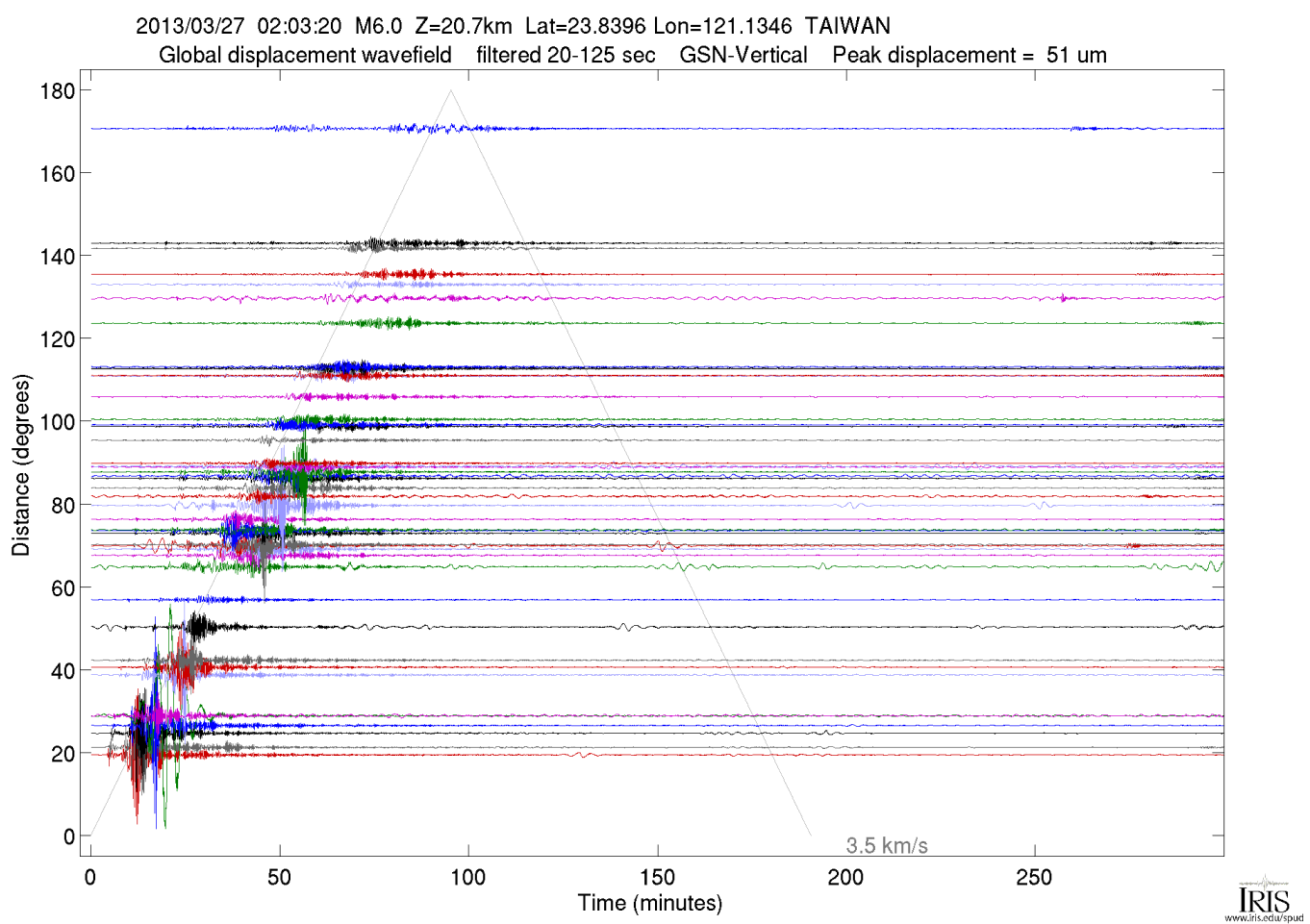
Task: Click the TAIWAN location text in title
Action: 847,26
